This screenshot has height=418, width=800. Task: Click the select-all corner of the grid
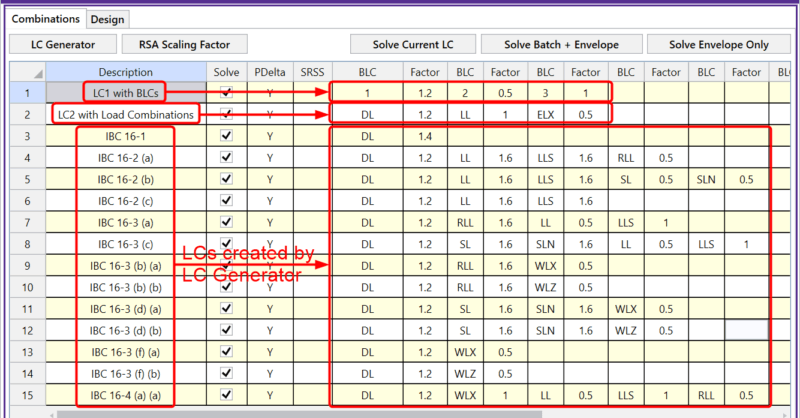point(27,73)
